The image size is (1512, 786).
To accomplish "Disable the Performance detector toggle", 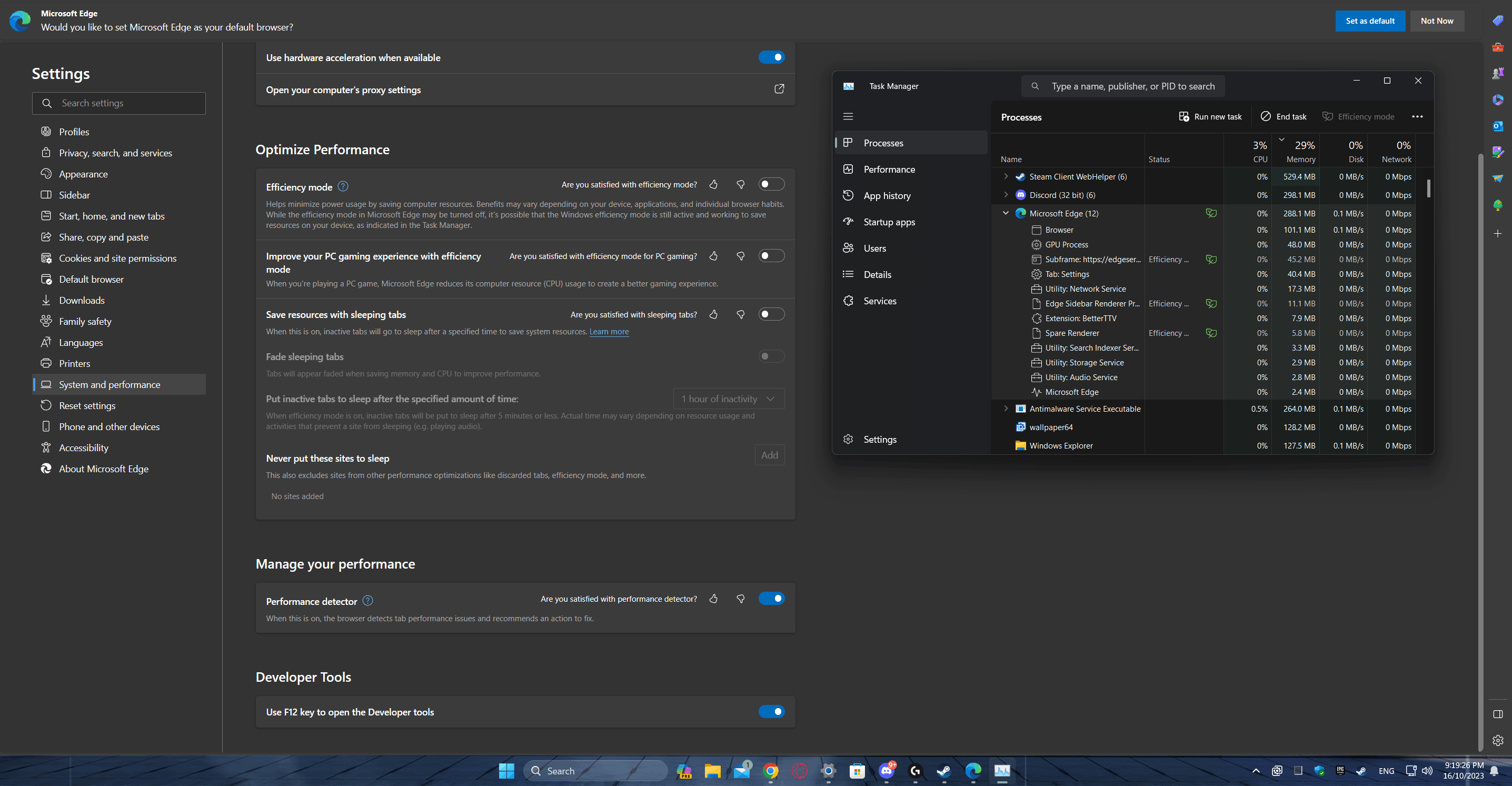I will [x=771, y=599].
